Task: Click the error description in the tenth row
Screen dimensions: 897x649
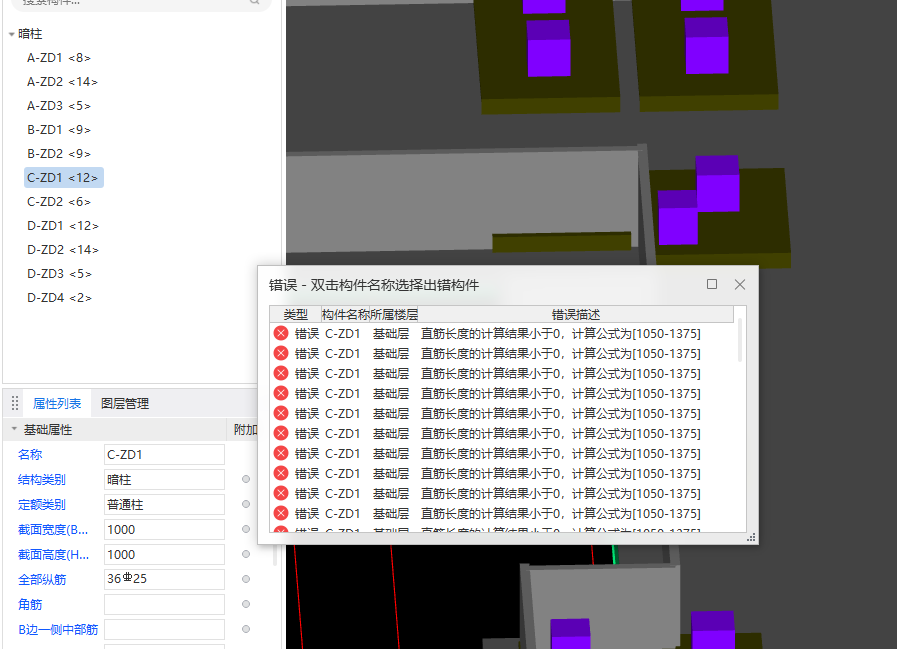Action: [561, 513]
